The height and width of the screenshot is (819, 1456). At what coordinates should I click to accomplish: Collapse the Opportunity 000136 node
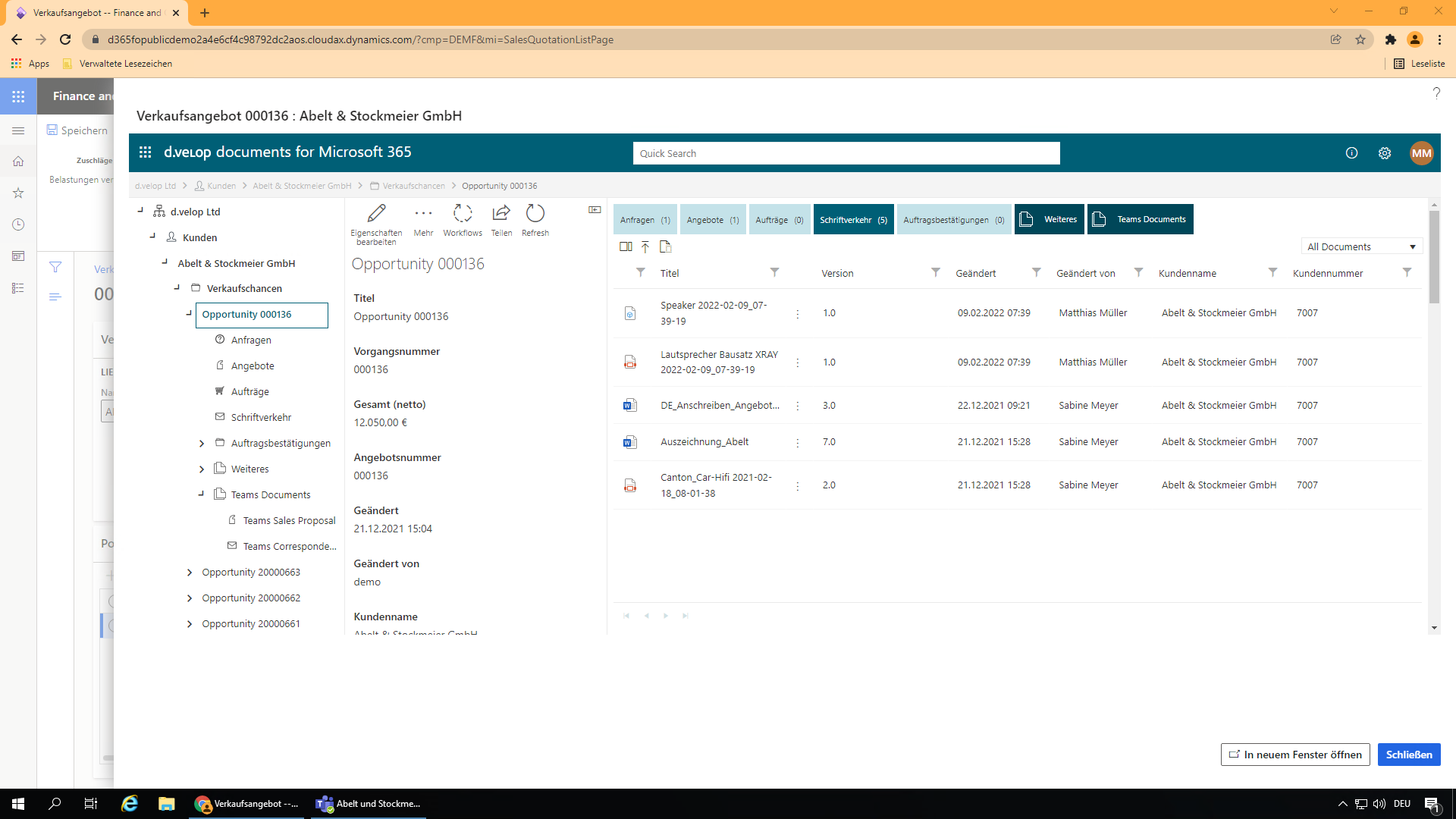click(x=189, y=313)
